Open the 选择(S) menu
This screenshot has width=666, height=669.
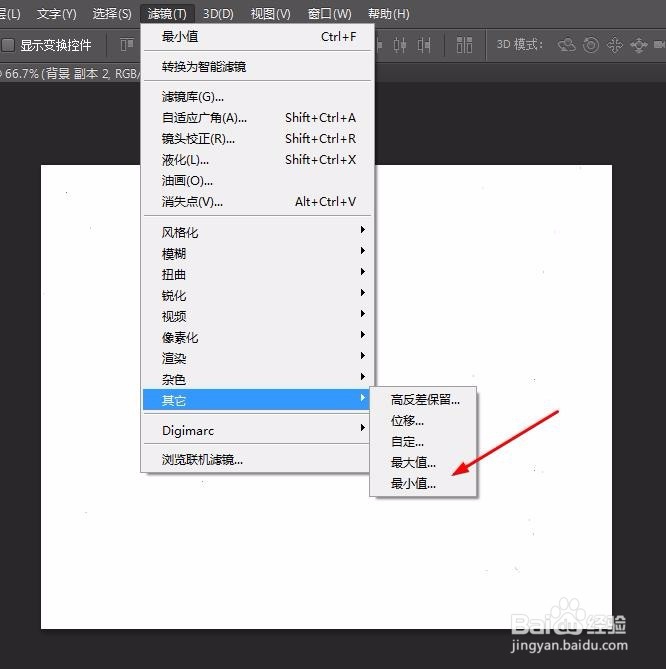point(112,14)
